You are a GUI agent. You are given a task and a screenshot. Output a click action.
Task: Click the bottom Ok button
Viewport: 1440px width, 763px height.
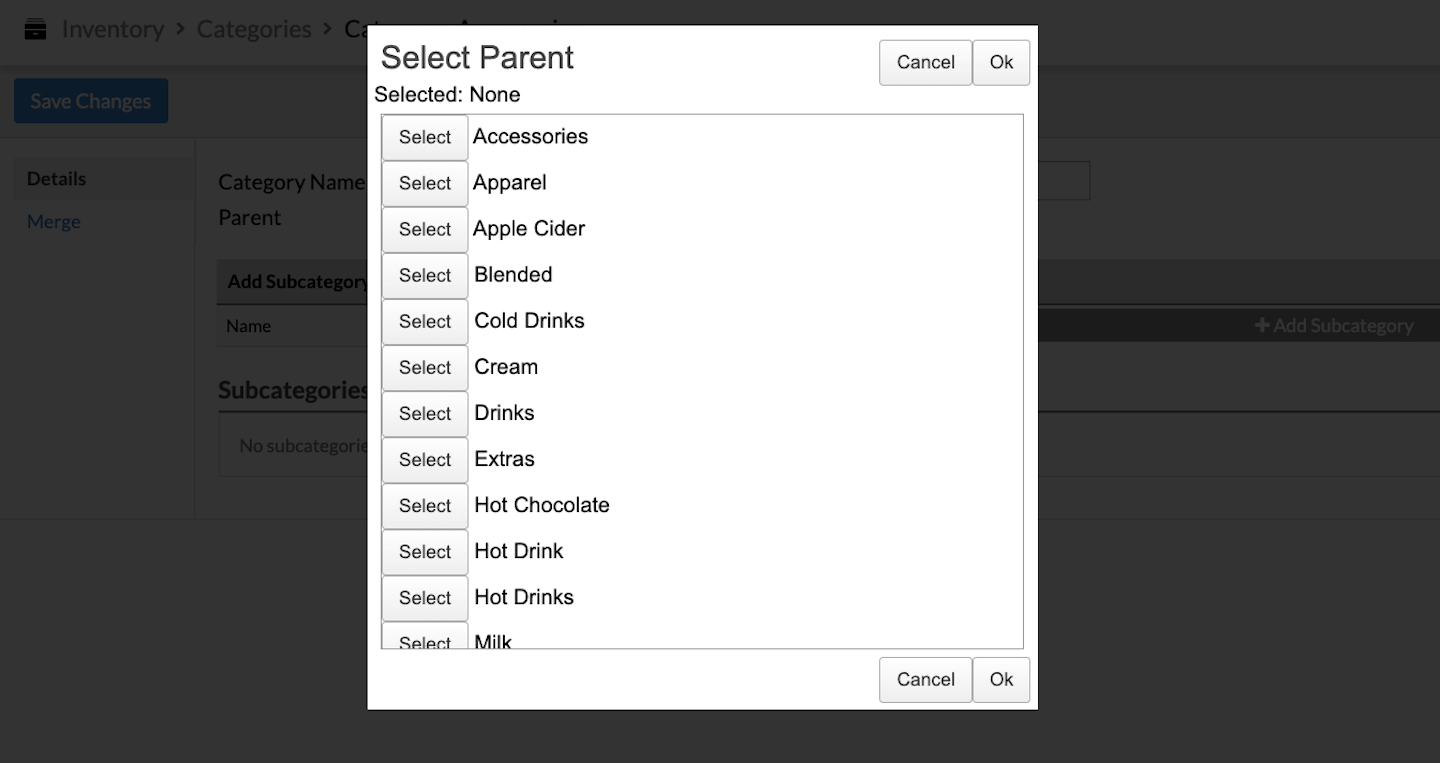[1001, 680]
